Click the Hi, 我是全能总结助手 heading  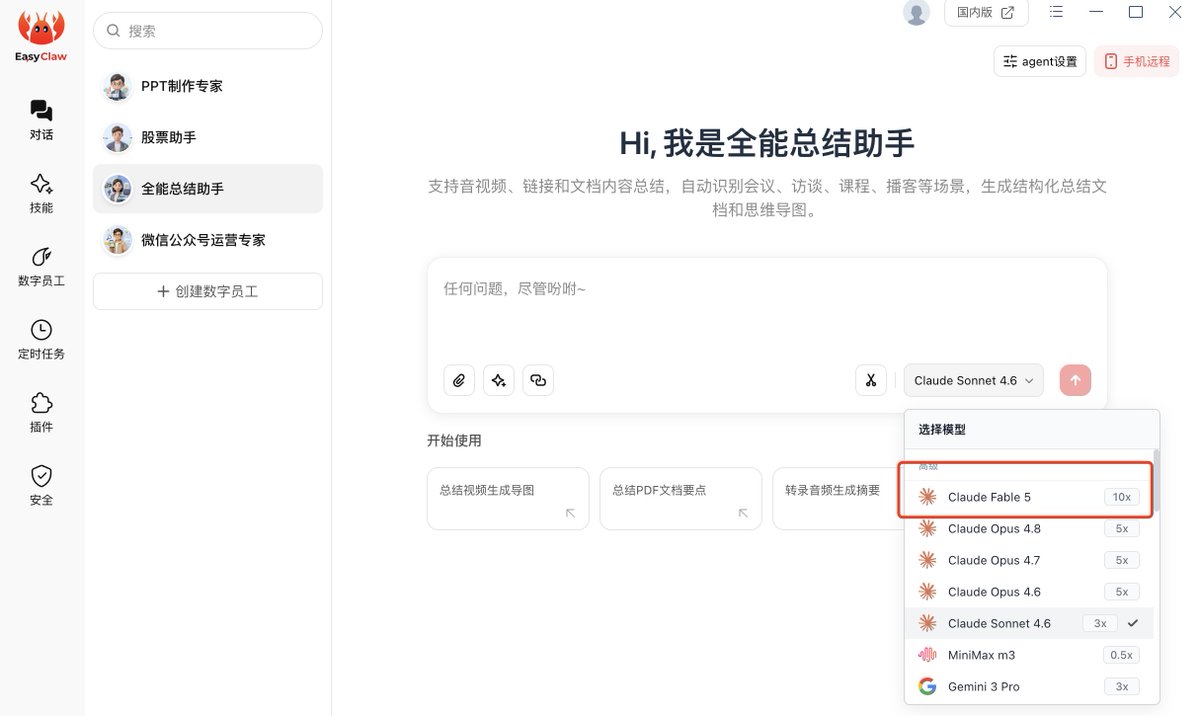(x=767, y=143)
